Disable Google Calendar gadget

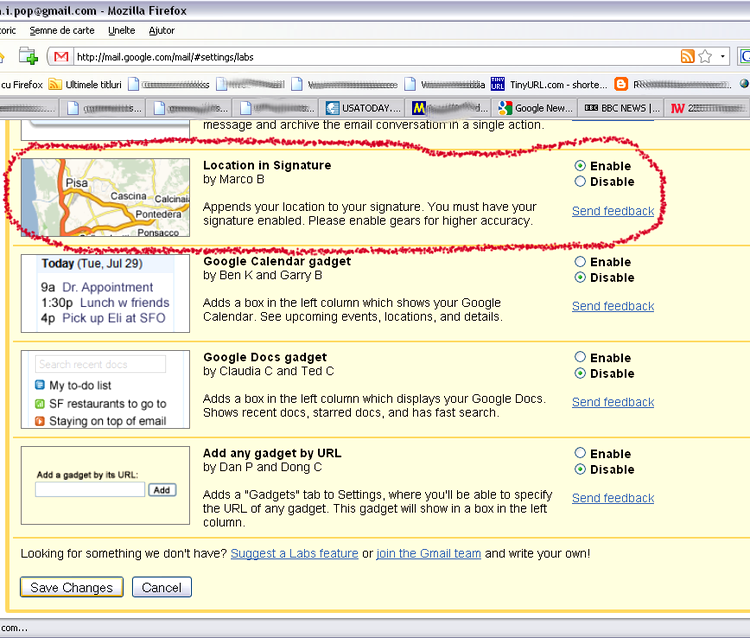(580, 278)
